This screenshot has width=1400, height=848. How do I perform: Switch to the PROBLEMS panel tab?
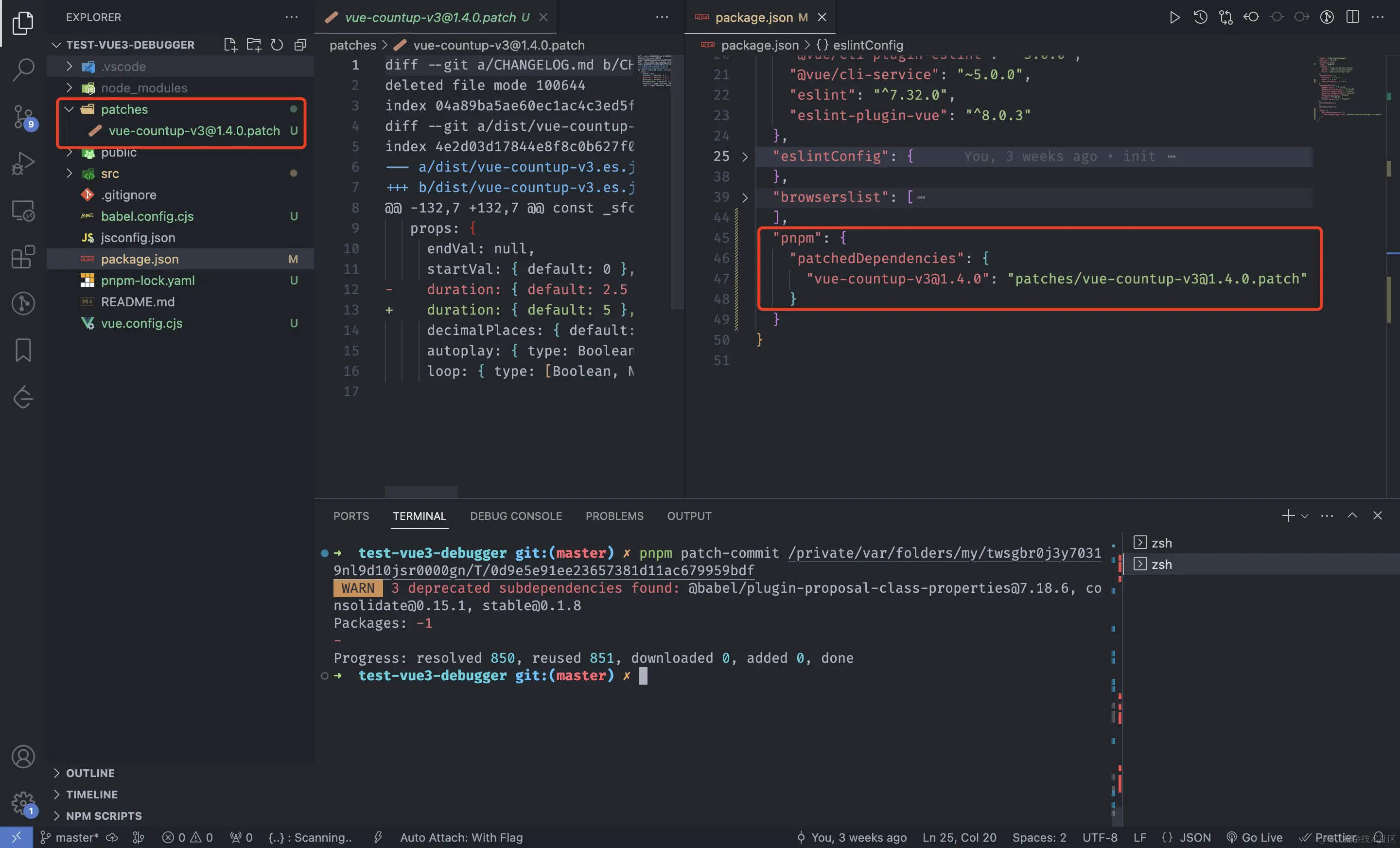[614, 515]
